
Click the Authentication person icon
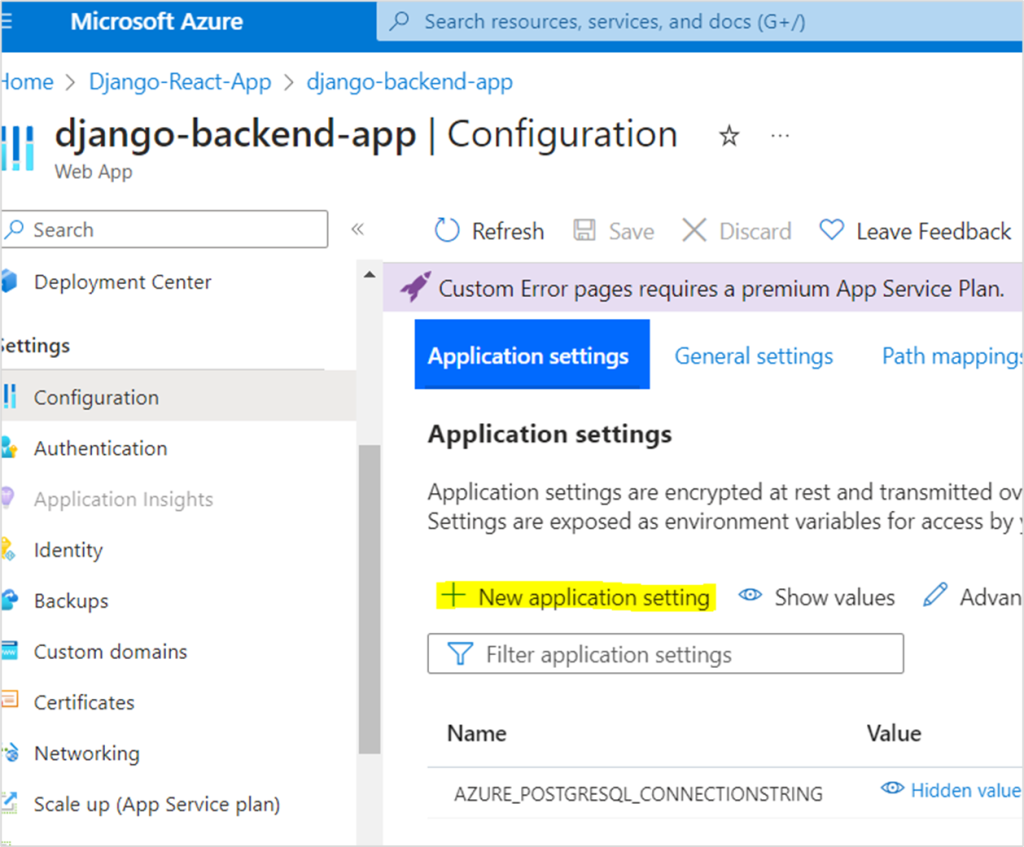click(9, 448)
